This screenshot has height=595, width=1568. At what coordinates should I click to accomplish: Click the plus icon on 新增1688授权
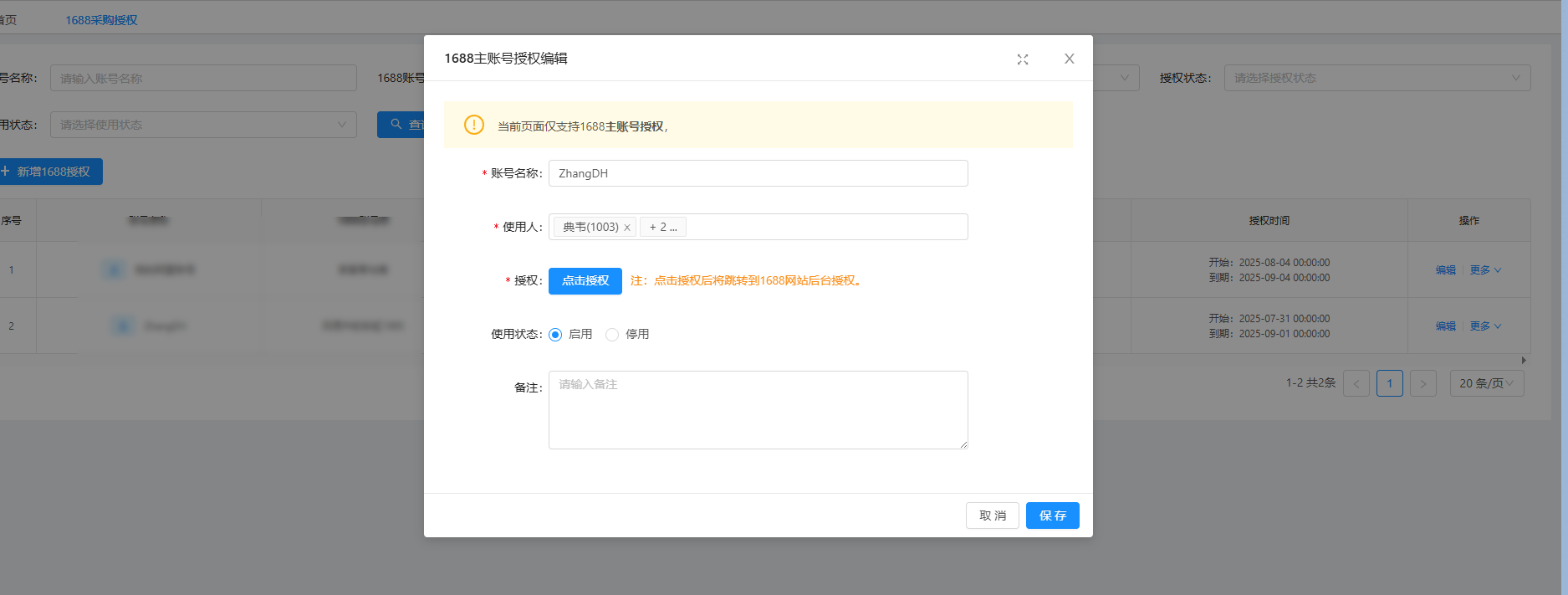click(x=6, y=172)
